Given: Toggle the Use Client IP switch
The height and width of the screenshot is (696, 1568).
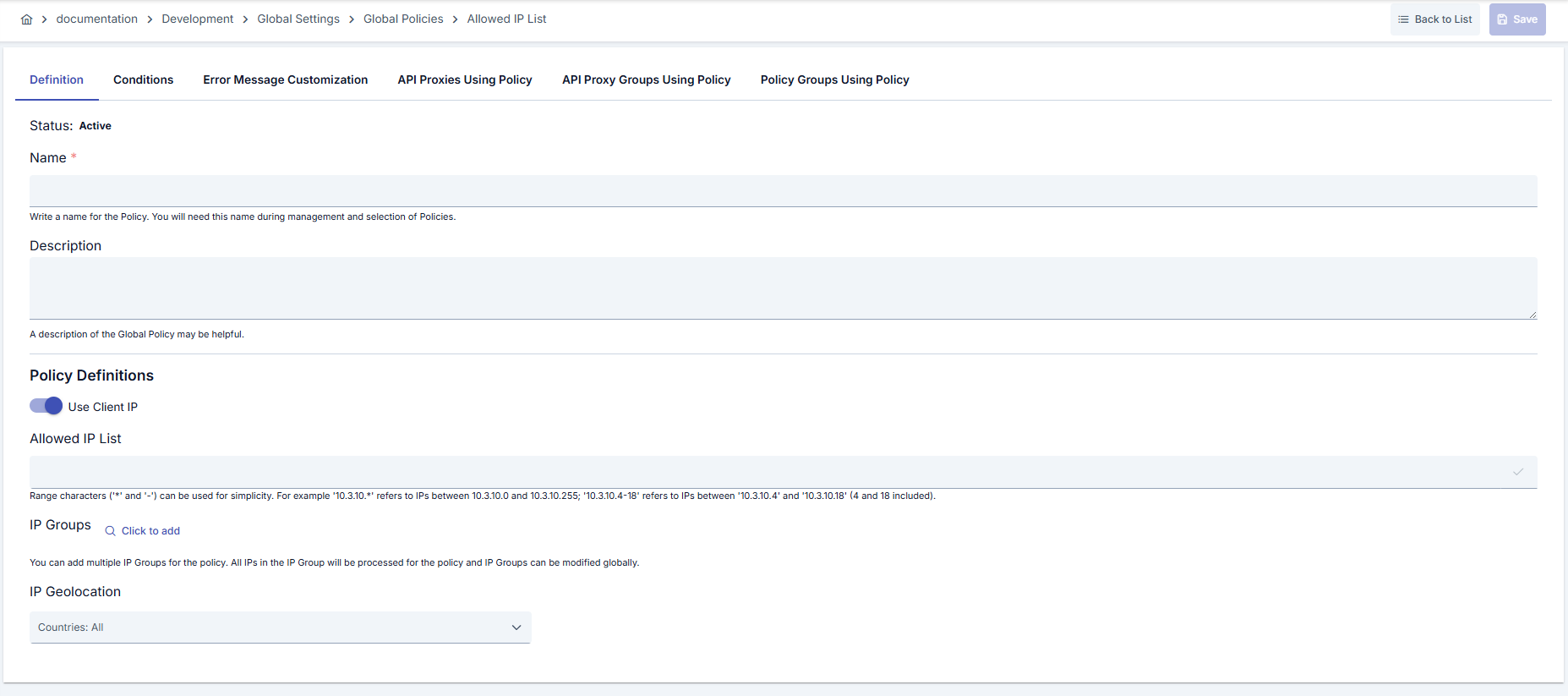Looking at the screenshot, I should click(46, 406).
